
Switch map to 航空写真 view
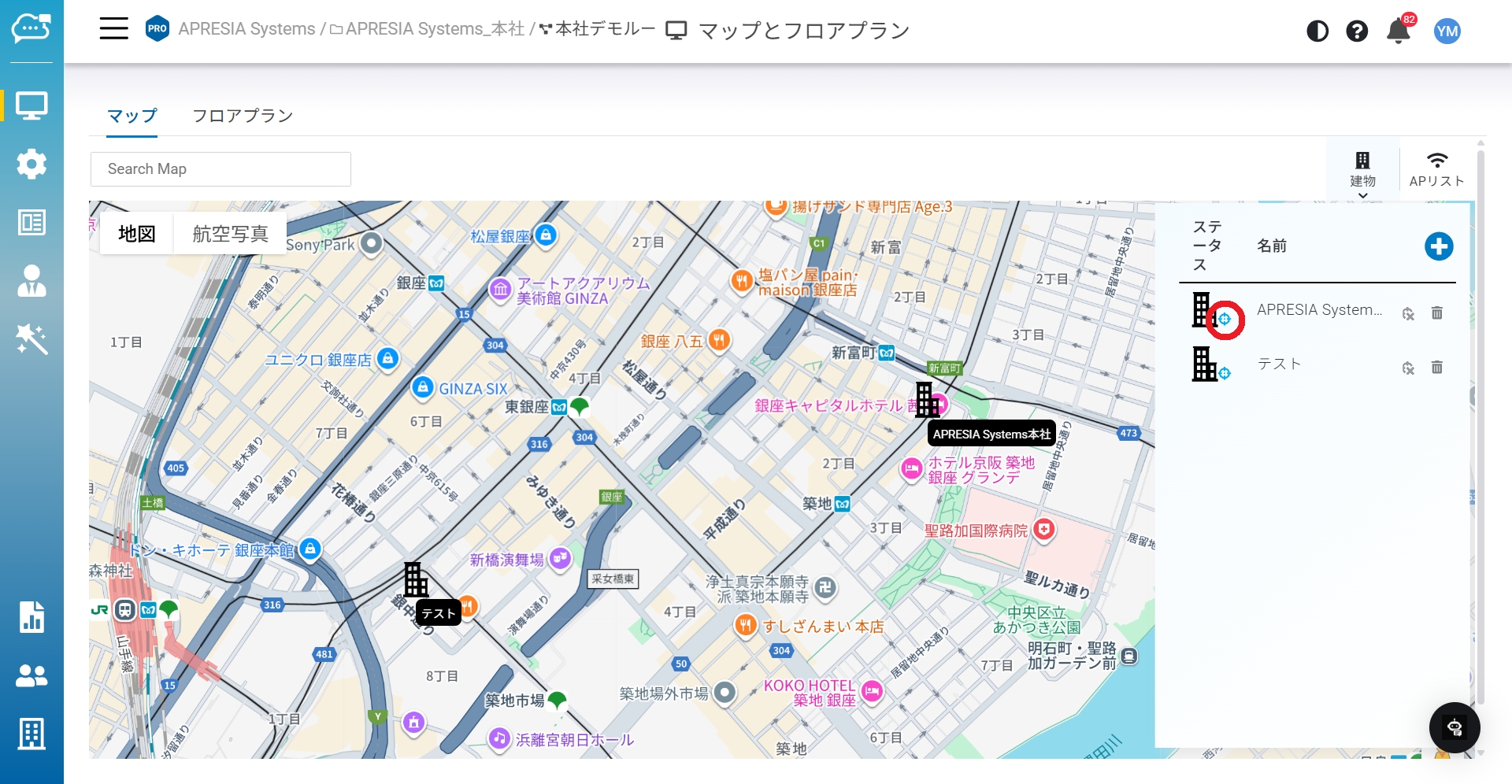(x=230, y=234)
